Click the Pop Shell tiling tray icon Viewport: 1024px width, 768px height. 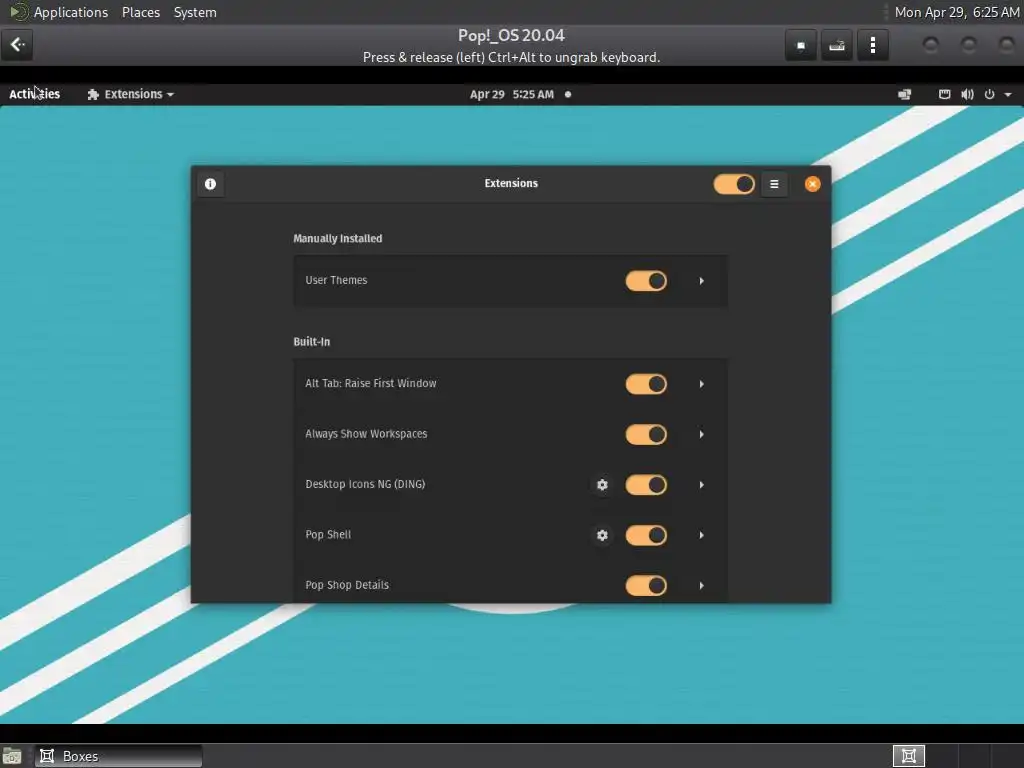tap(904, 94)
